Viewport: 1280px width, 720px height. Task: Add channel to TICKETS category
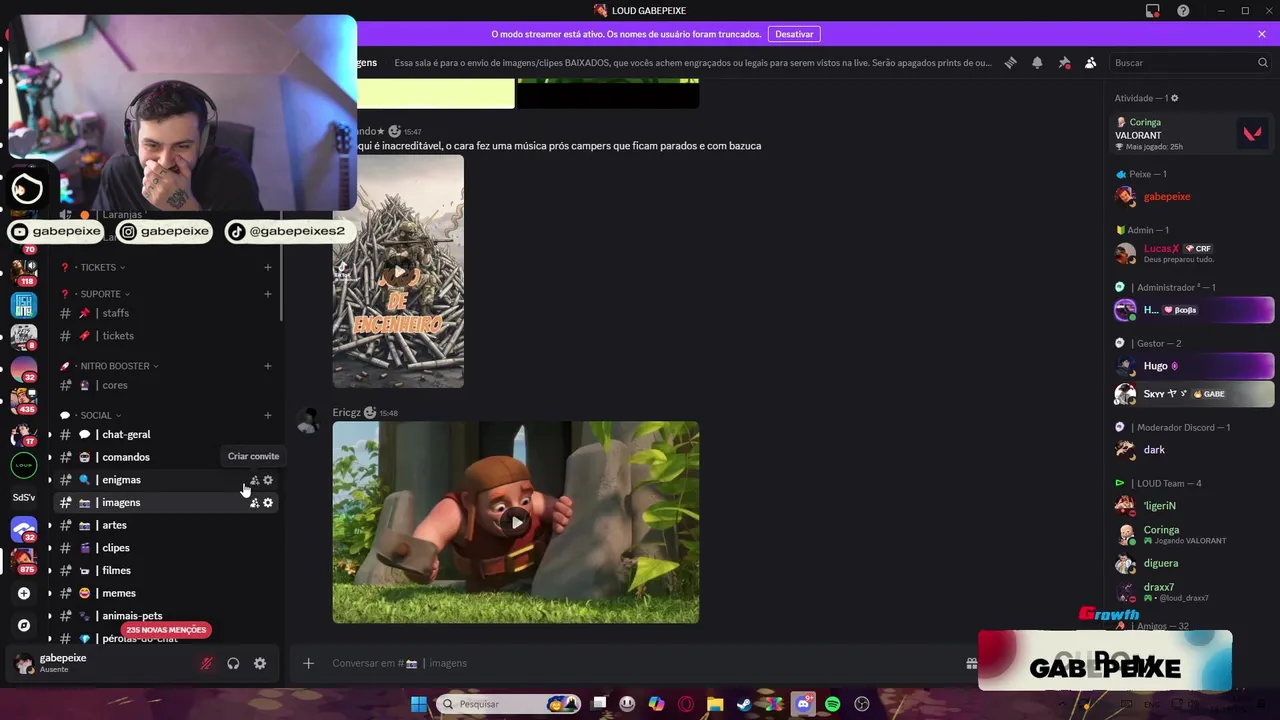(x=268, y=267)
